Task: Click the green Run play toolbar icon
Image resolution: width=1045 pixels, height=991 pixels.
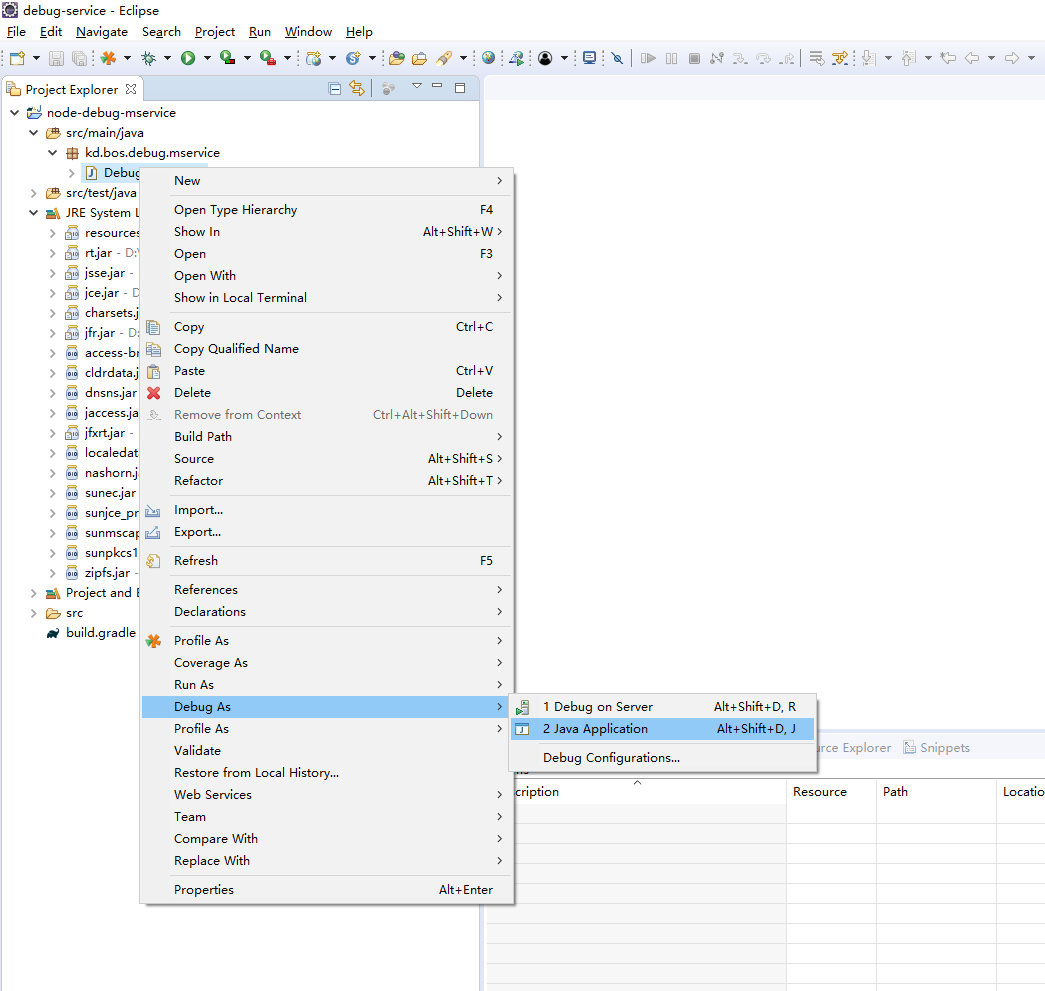Action: pos(188,59)
